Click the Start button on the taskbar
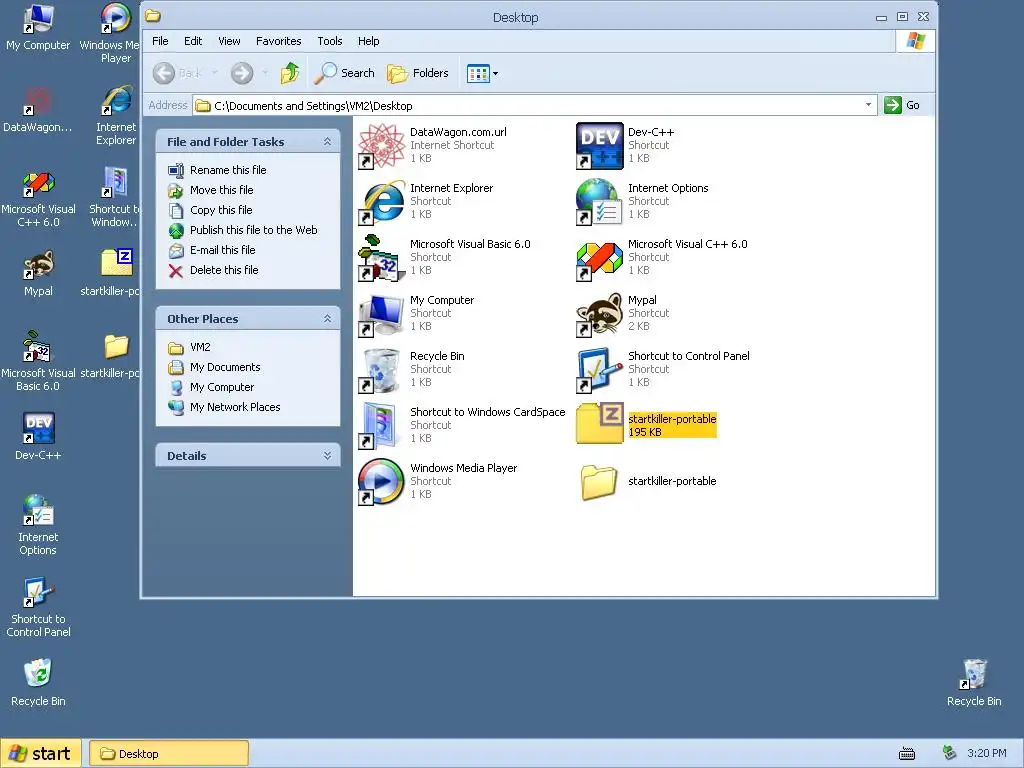Screen dimensions: 1024x768 click(x=40, y=753)
